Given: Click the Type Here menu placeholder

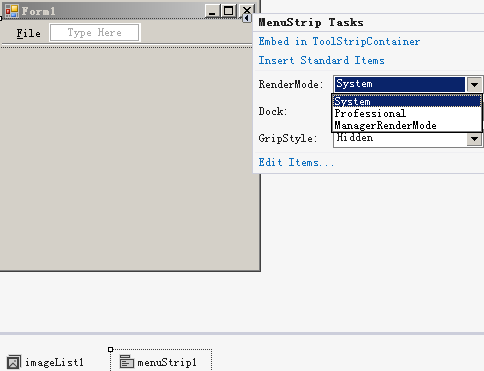Looking at the screenshot, I should tap(95, 33).
